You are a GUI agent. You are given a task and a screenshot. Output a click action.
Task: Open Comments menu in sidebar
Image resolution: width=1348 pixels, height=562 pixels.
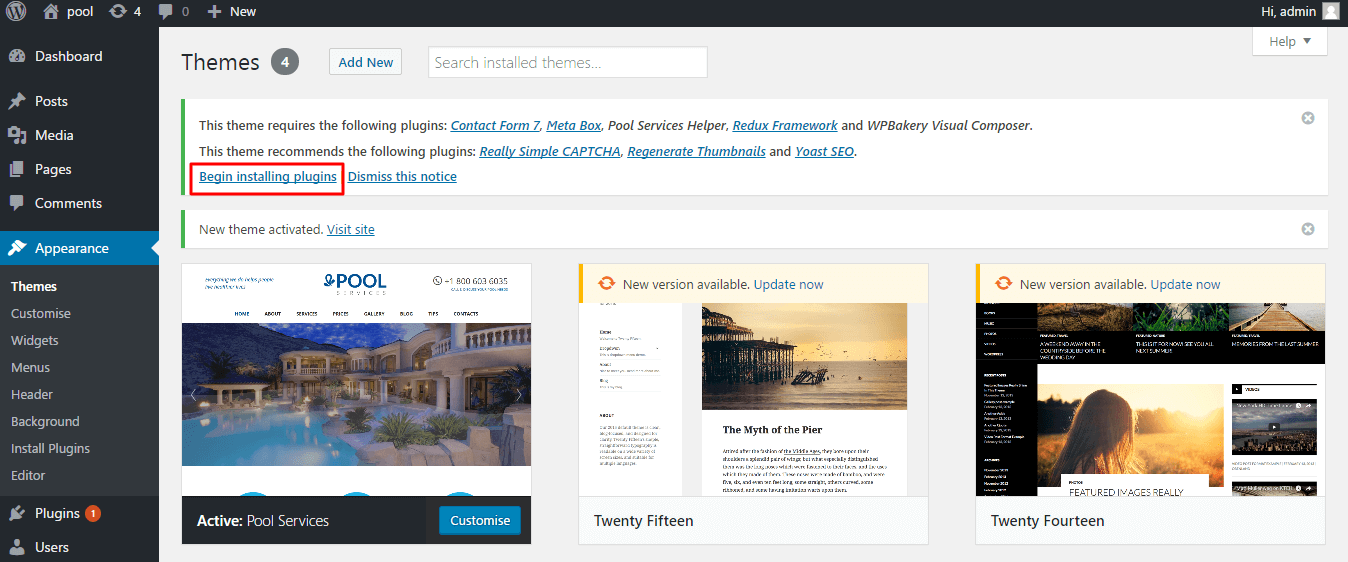(79, 203)
